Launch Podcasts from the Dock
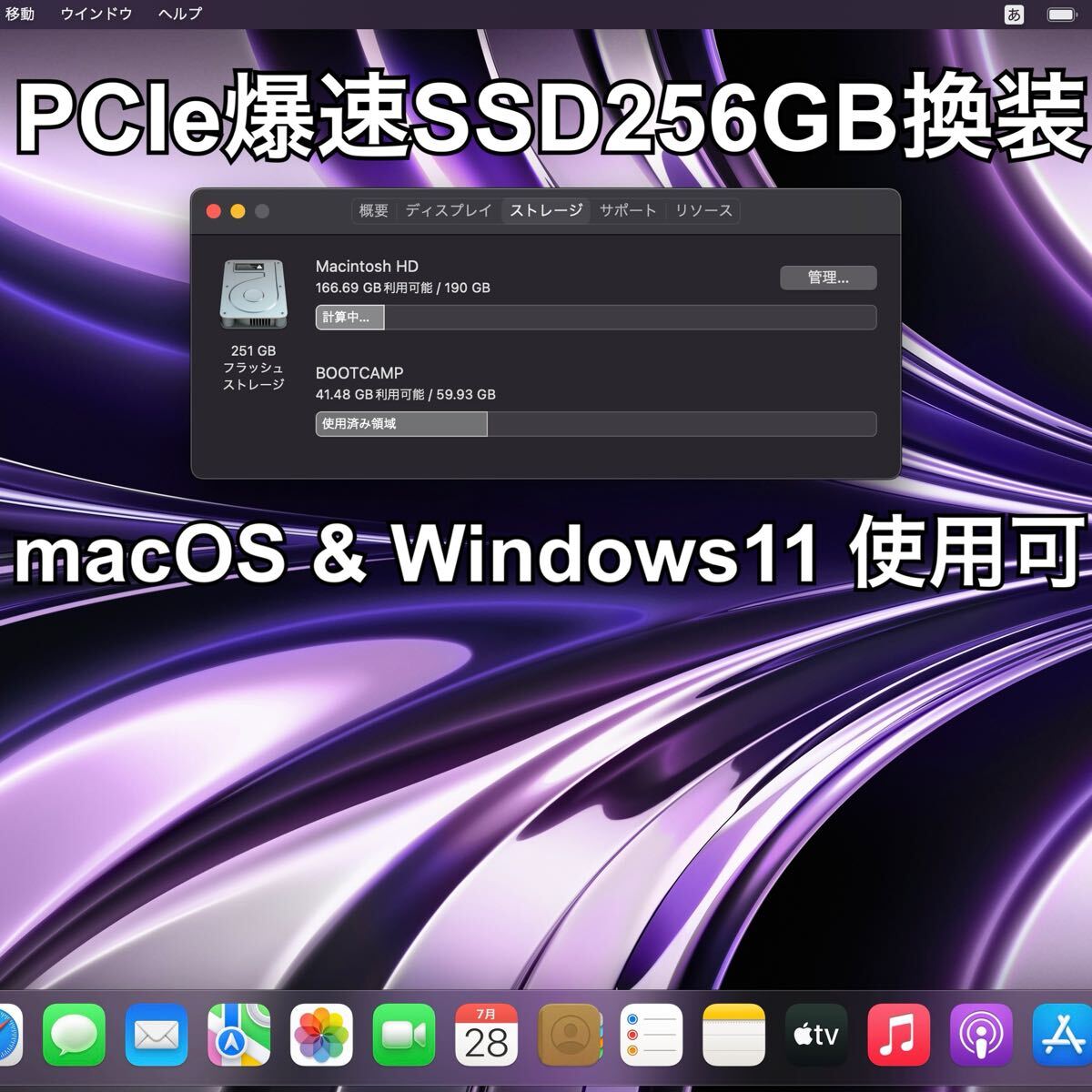Viewport: 1092px width, 1092px height. point(981,1036)
